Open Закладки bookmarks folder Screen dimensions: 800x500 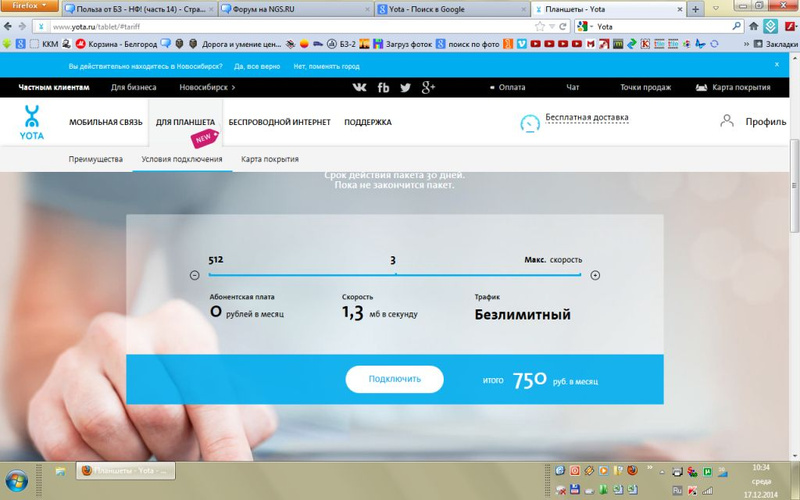tap(777, 44)
